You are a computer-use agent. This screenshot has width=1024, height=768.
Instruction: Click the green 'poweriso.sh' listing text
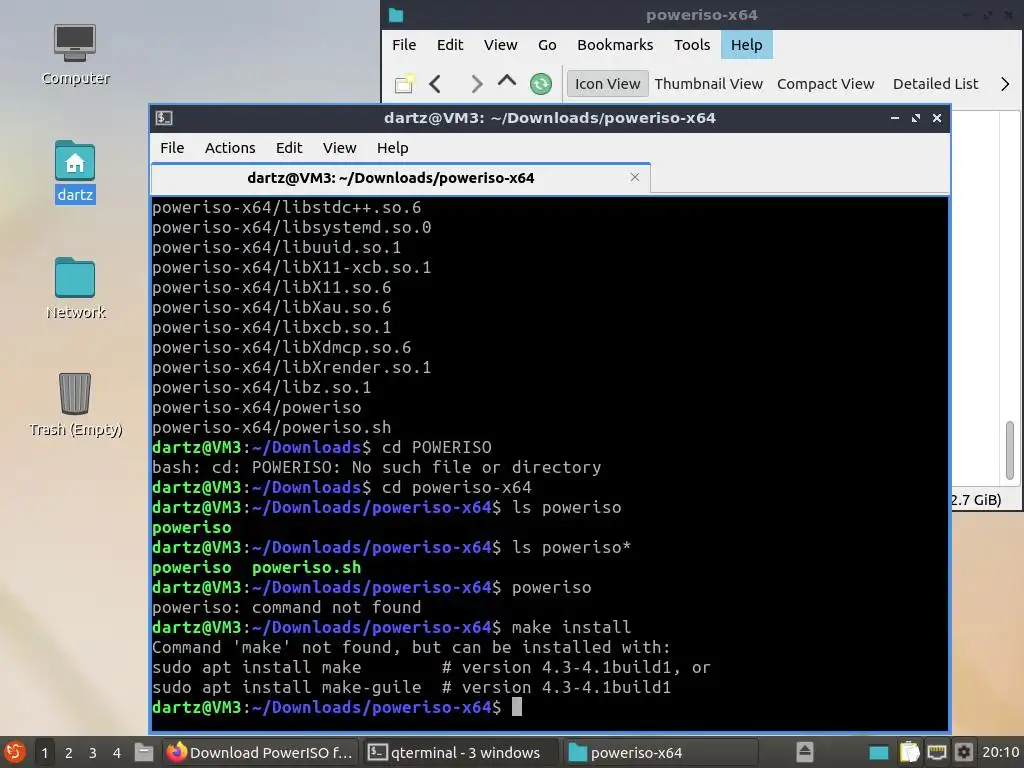(x=306, y=568)
